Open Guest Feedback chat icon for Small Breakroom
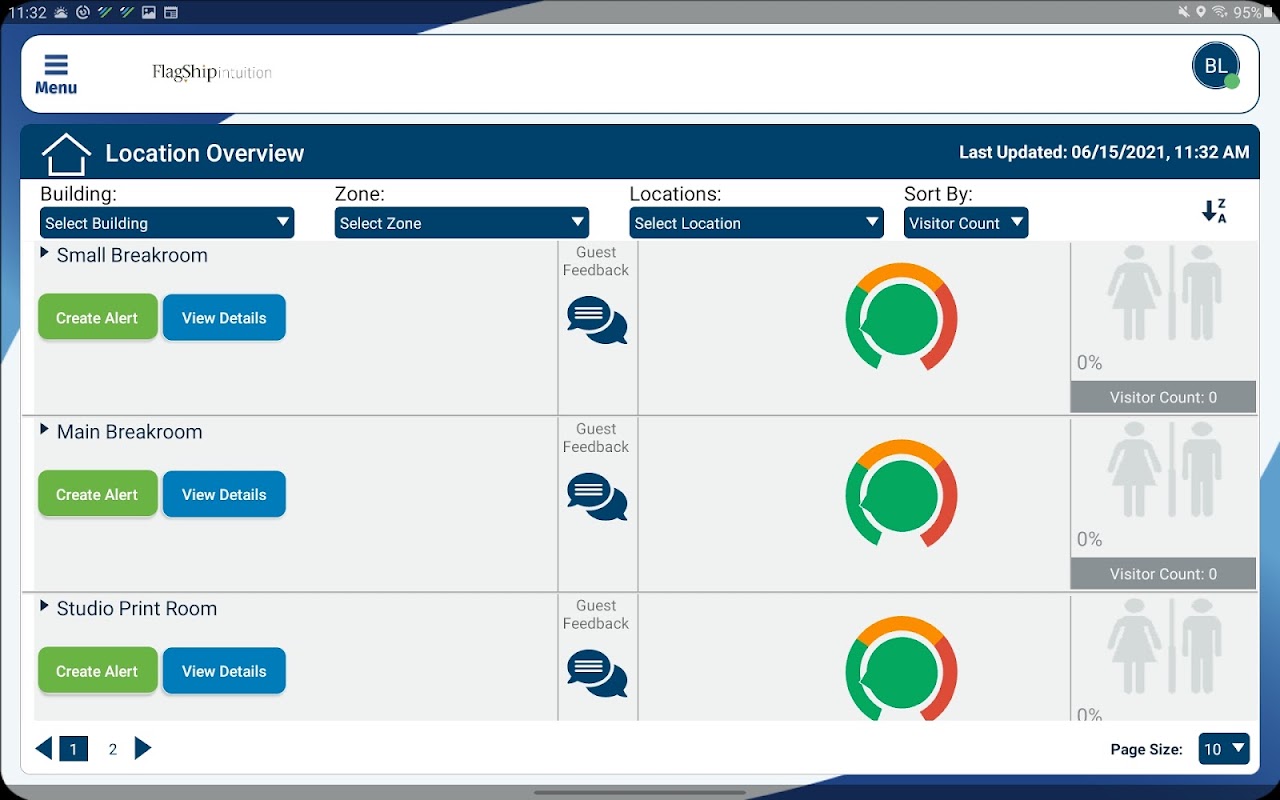1280x800 pixels. point(597,320)
